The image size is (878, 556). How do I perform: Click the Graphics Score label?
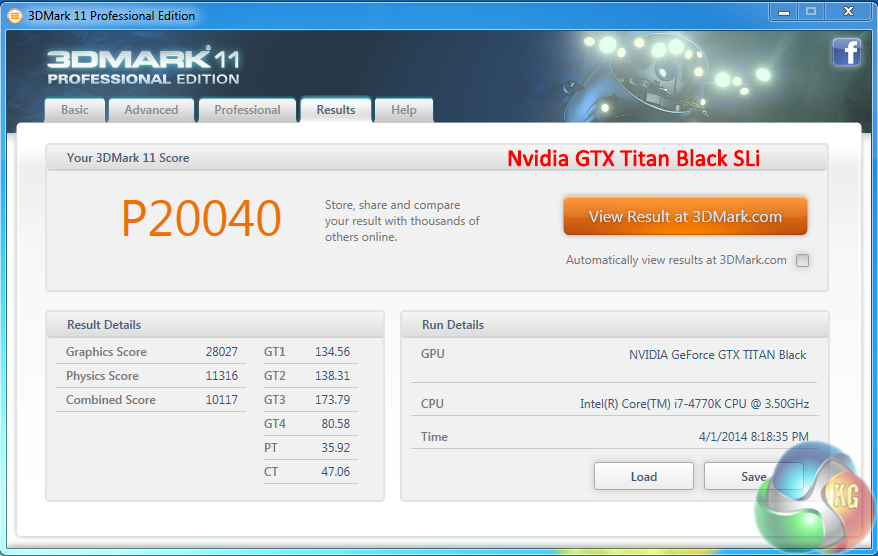click(106, 352)
